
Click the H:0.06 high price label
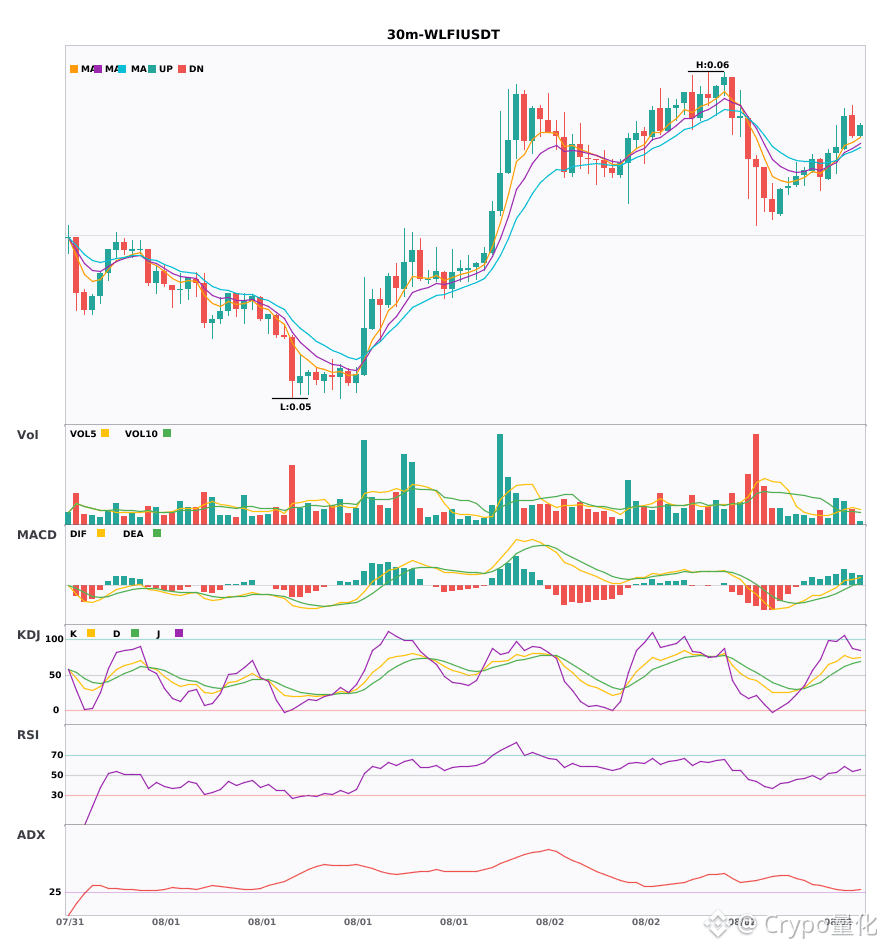712,65
